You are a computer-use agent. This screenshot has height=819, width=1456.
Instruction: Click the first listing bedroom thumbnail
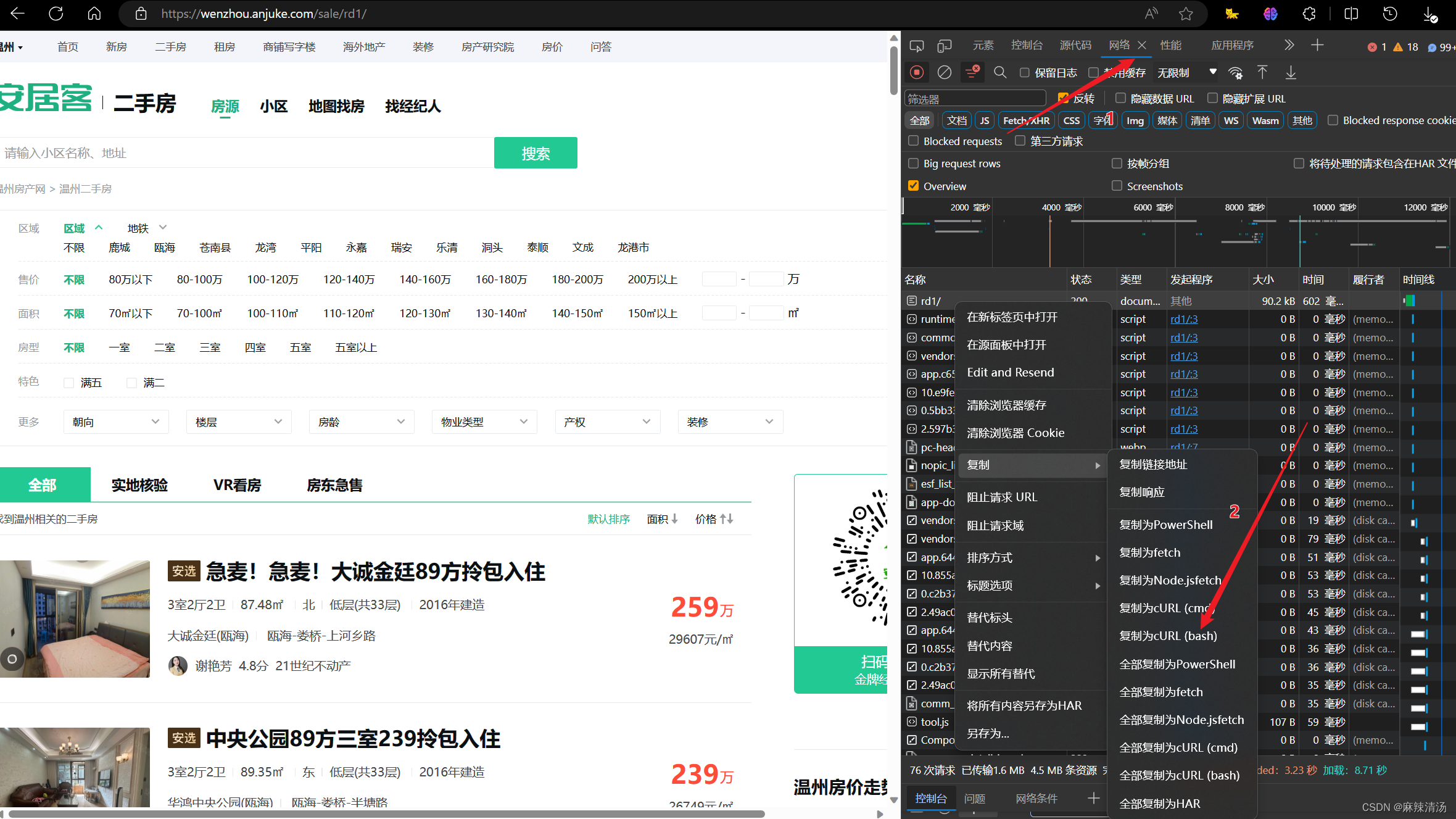tap(75, 618)
